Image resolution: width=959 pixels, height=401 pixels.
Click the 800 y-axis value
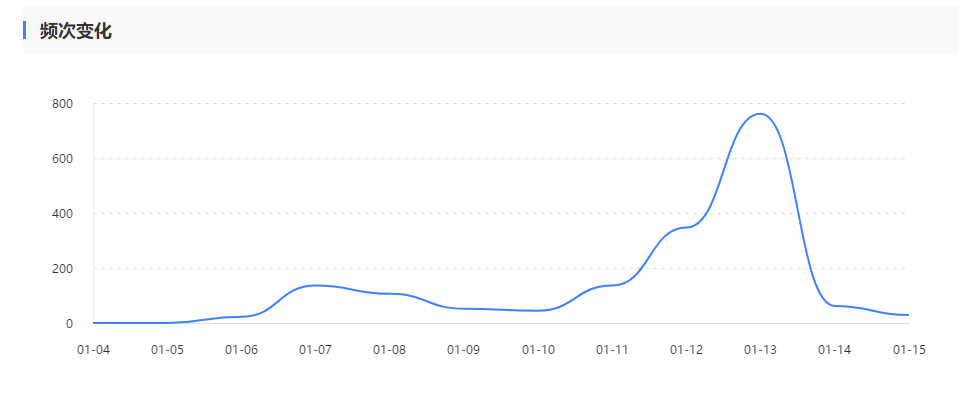(x=62, y=104)
